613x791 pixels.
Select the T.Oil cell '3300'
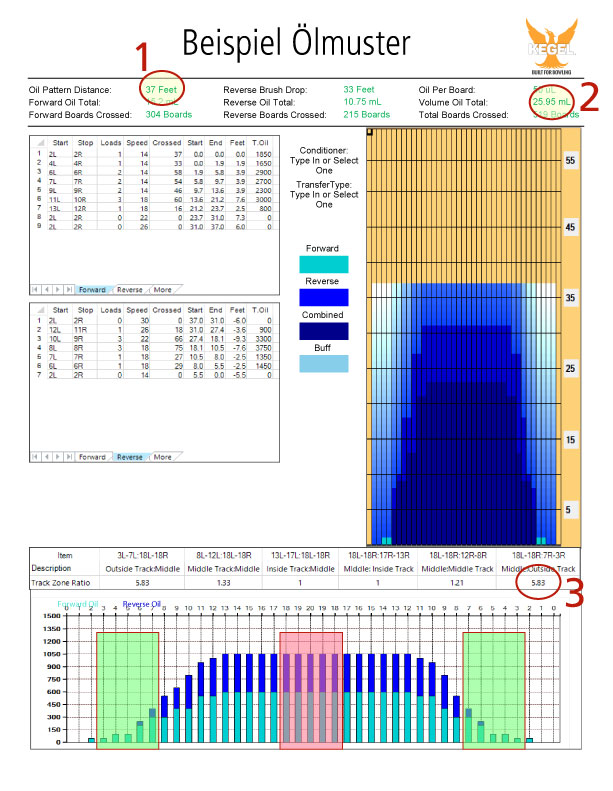pyautogui.click(x=263, y=339)
